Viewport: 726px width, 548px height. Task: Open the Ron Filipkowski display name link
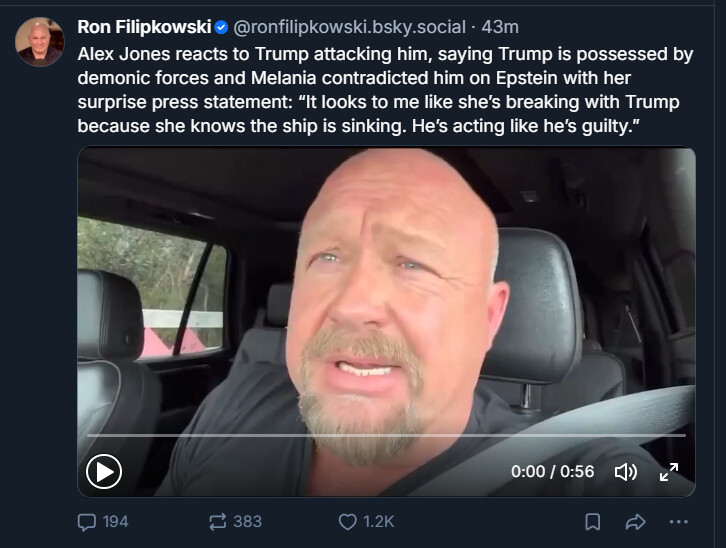144,27
